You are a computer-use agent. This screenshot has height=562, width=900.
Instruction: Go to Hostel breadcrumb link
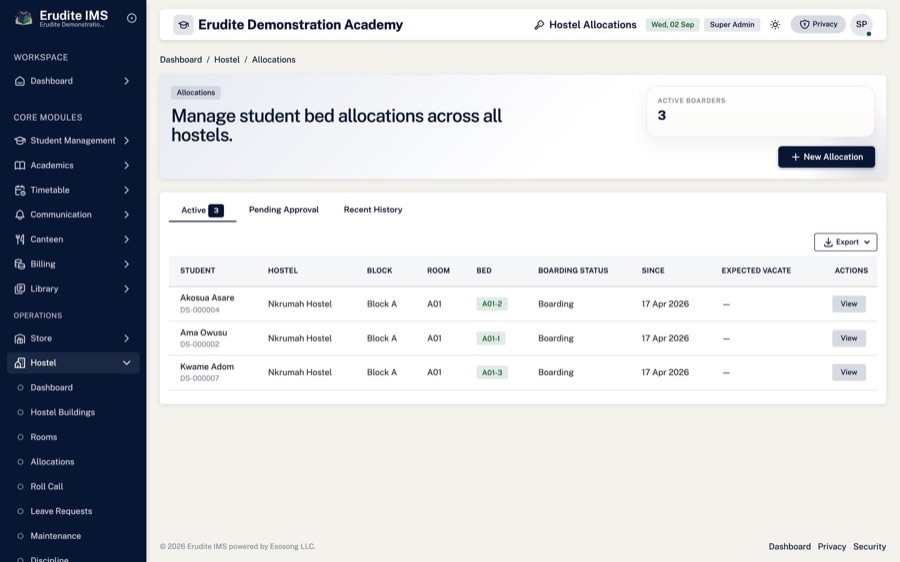coord(227,60)
